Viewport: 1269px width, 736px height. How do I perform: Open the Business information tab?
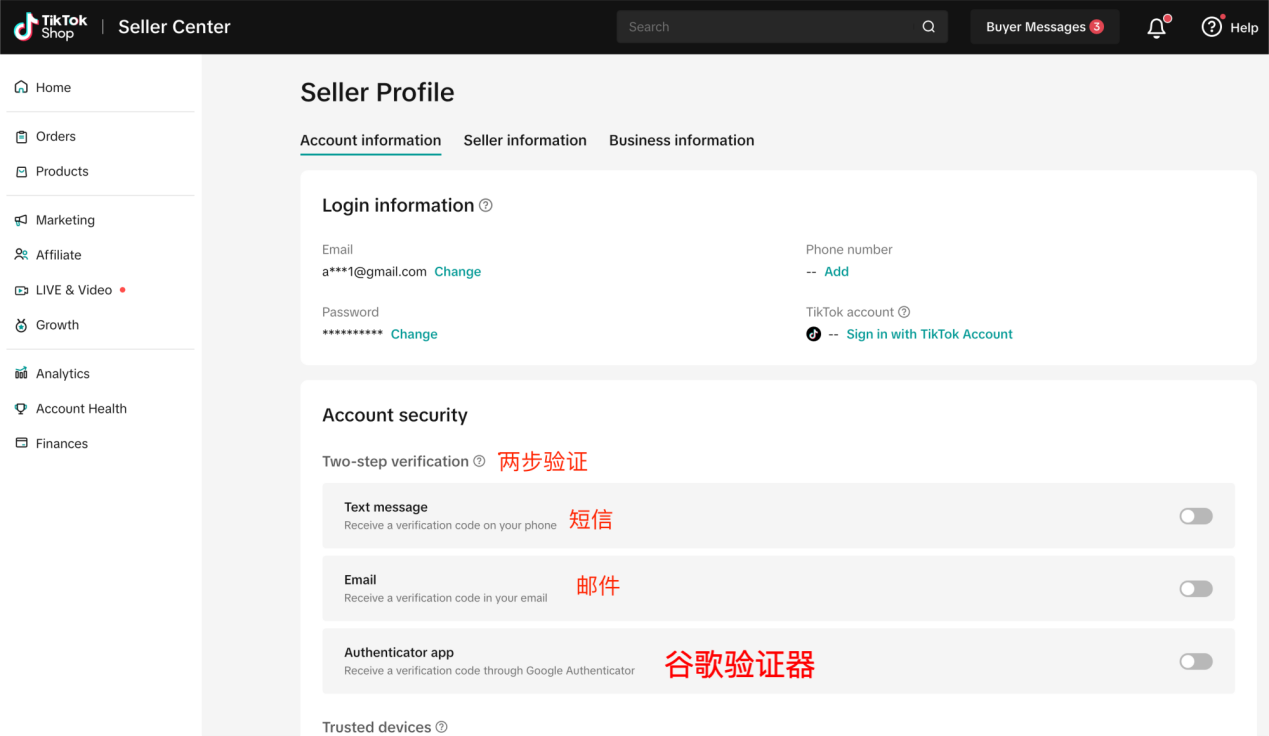coord(681,140)
